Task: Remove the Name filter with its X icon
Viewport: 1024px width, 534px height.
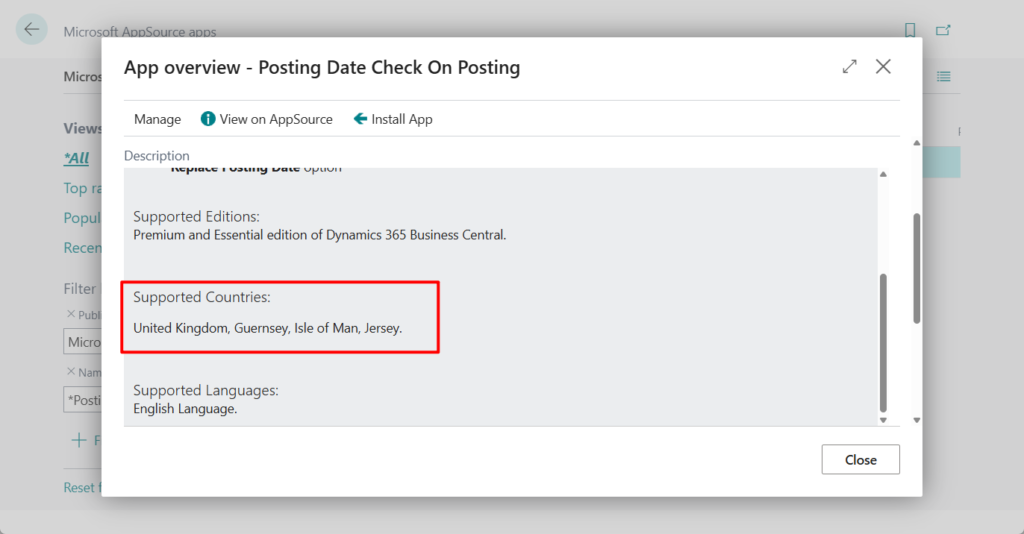Action: (x=70, y=372)
